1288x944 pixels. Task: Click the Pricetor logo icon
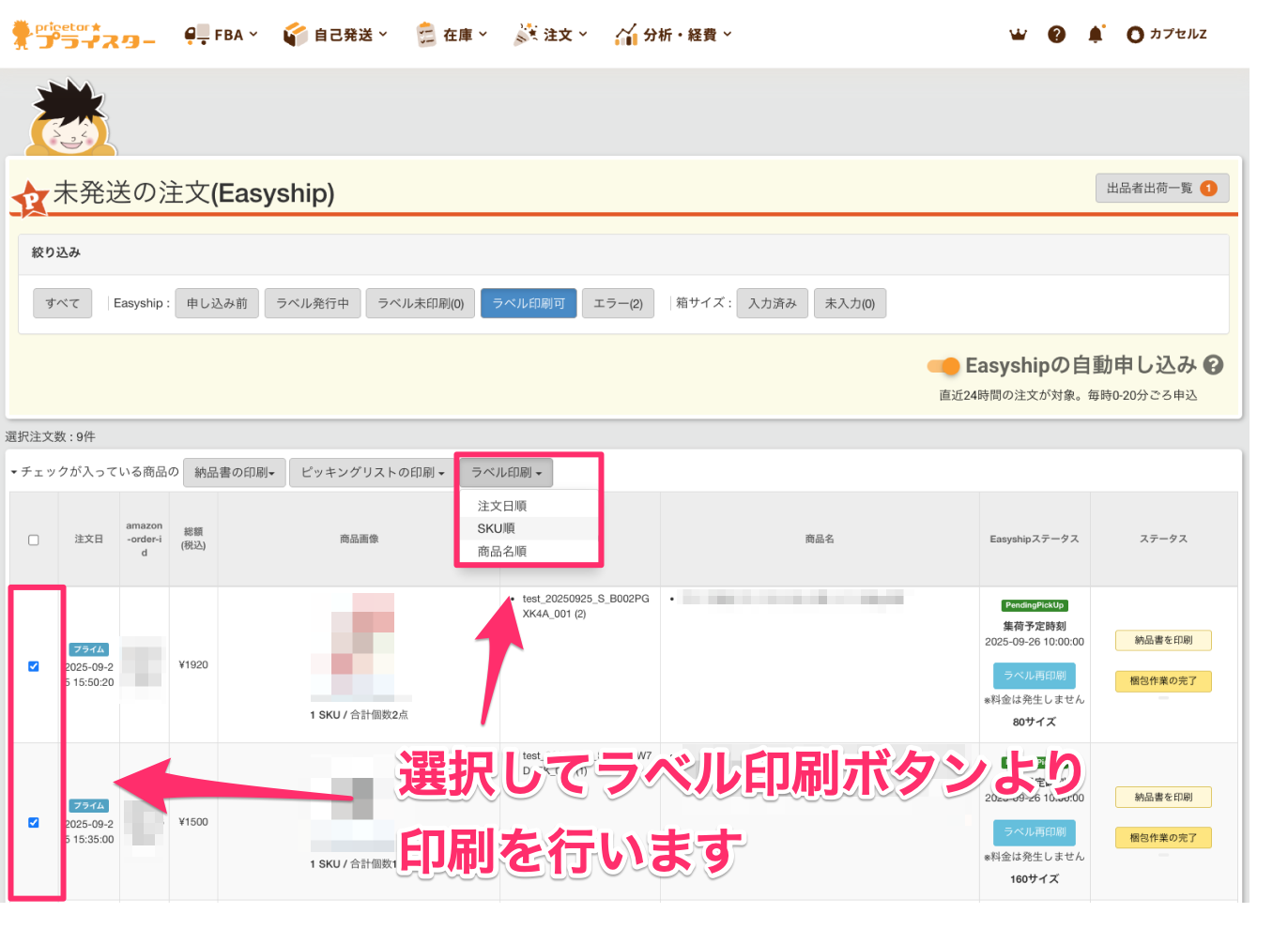83,35
